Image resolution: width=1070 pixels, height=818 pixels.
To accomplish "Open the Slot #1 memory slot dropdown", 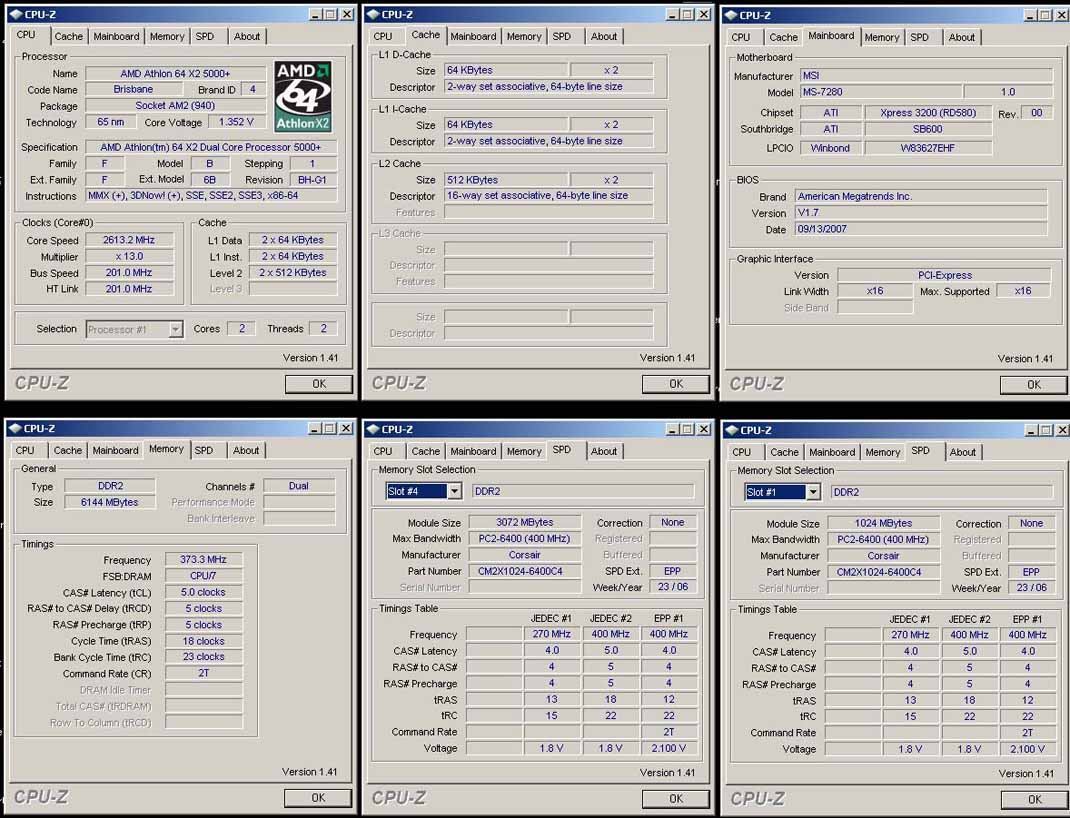I will [813, 492].
